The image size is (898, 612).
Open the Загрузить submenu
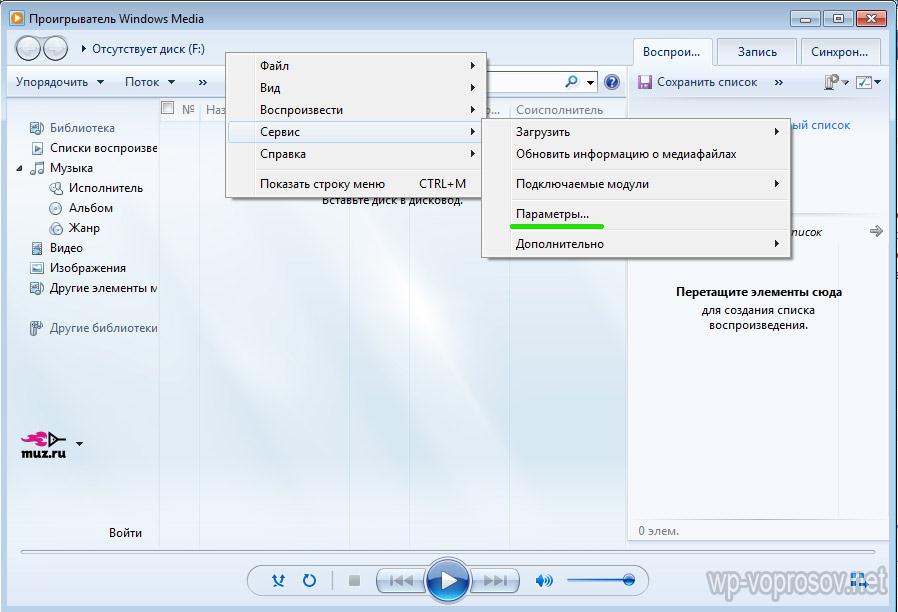[636, 132]
